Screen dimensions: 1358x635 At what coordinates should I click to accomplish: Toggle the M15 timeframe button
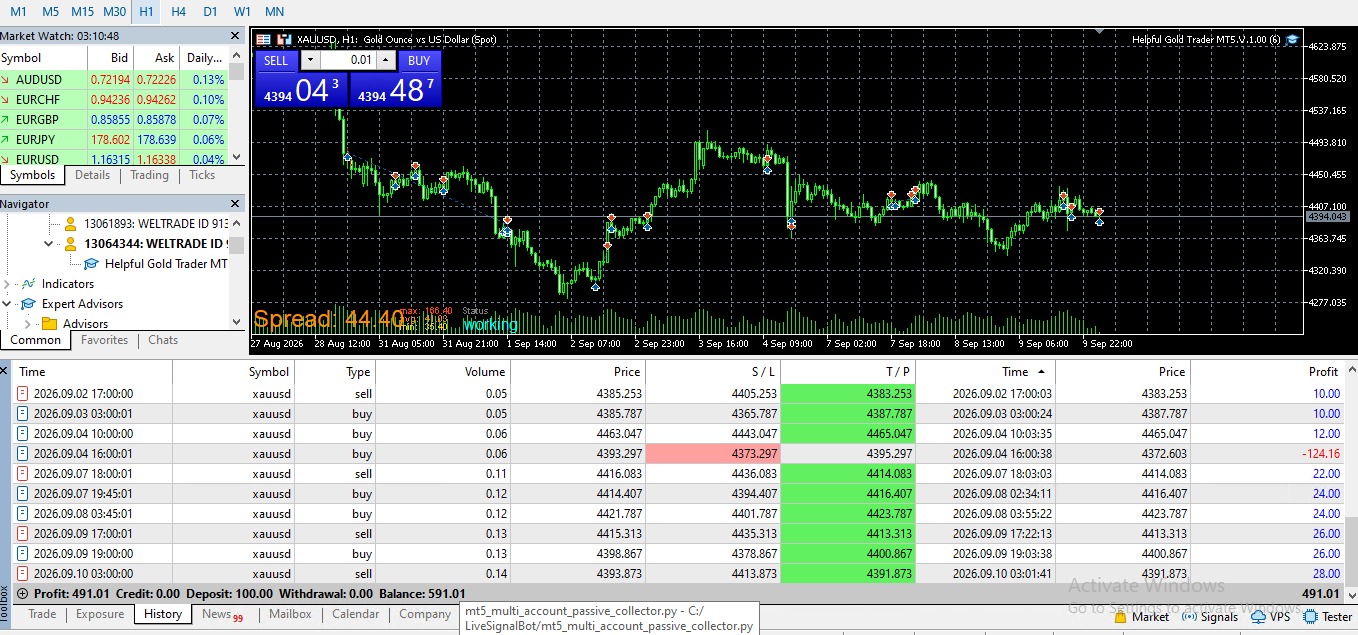tap(83, 11)
